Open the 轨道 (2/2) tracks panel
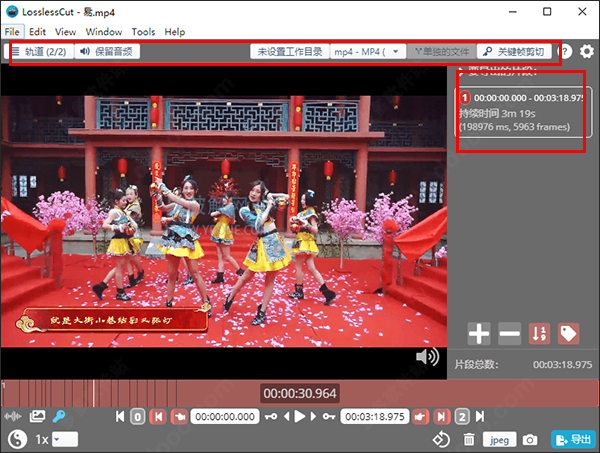The width and height of the screenshot is (600, 453). click(x=38, y=51)
